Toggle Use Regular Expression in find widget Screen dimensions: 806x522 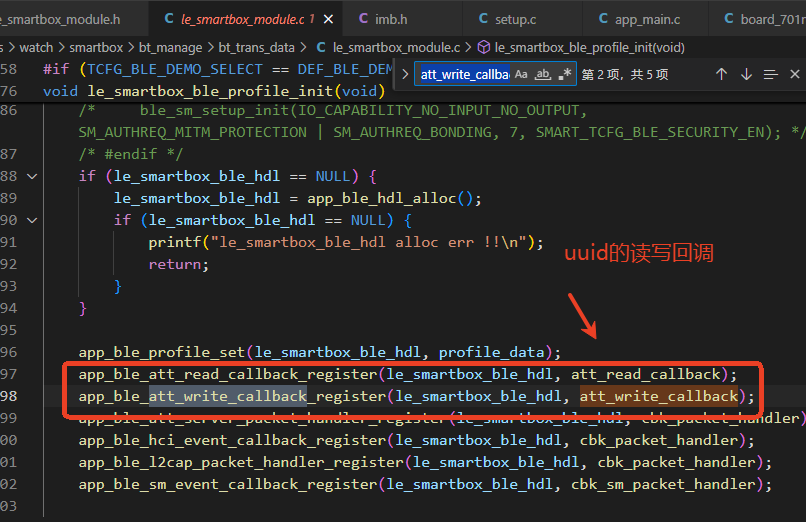(564, 74)
